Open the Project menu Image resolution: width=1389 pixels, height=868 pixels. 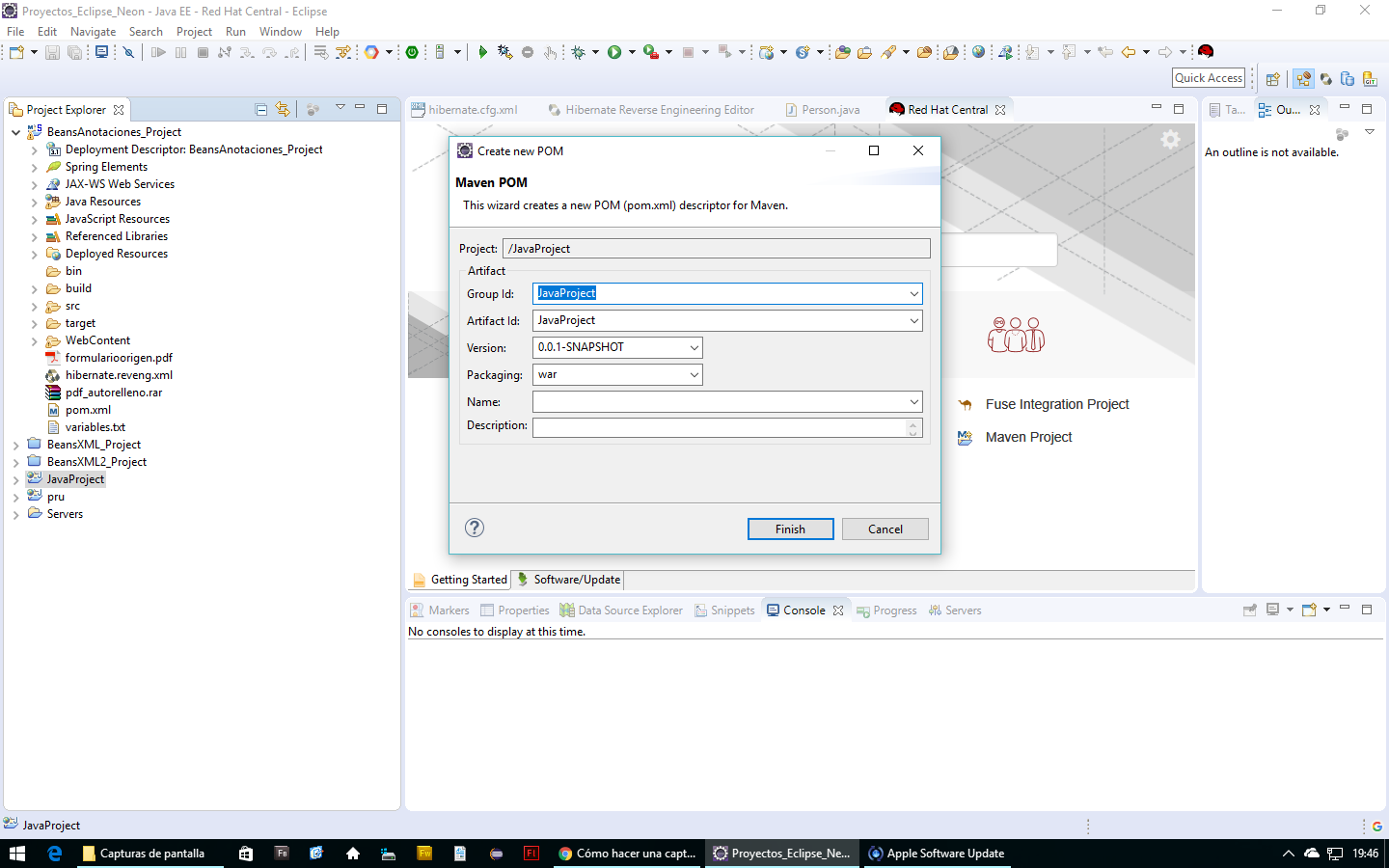point(194,32)
